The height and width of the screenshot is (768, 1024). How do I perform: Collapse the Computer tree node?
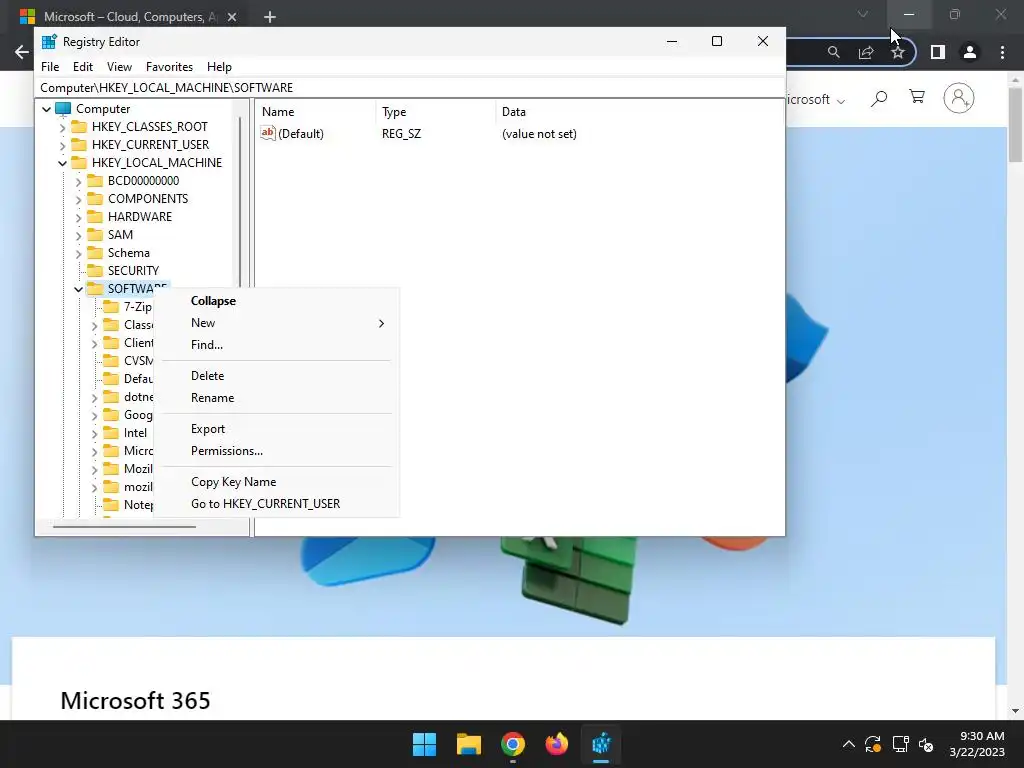pyautogui.click(x=46, y=109)
